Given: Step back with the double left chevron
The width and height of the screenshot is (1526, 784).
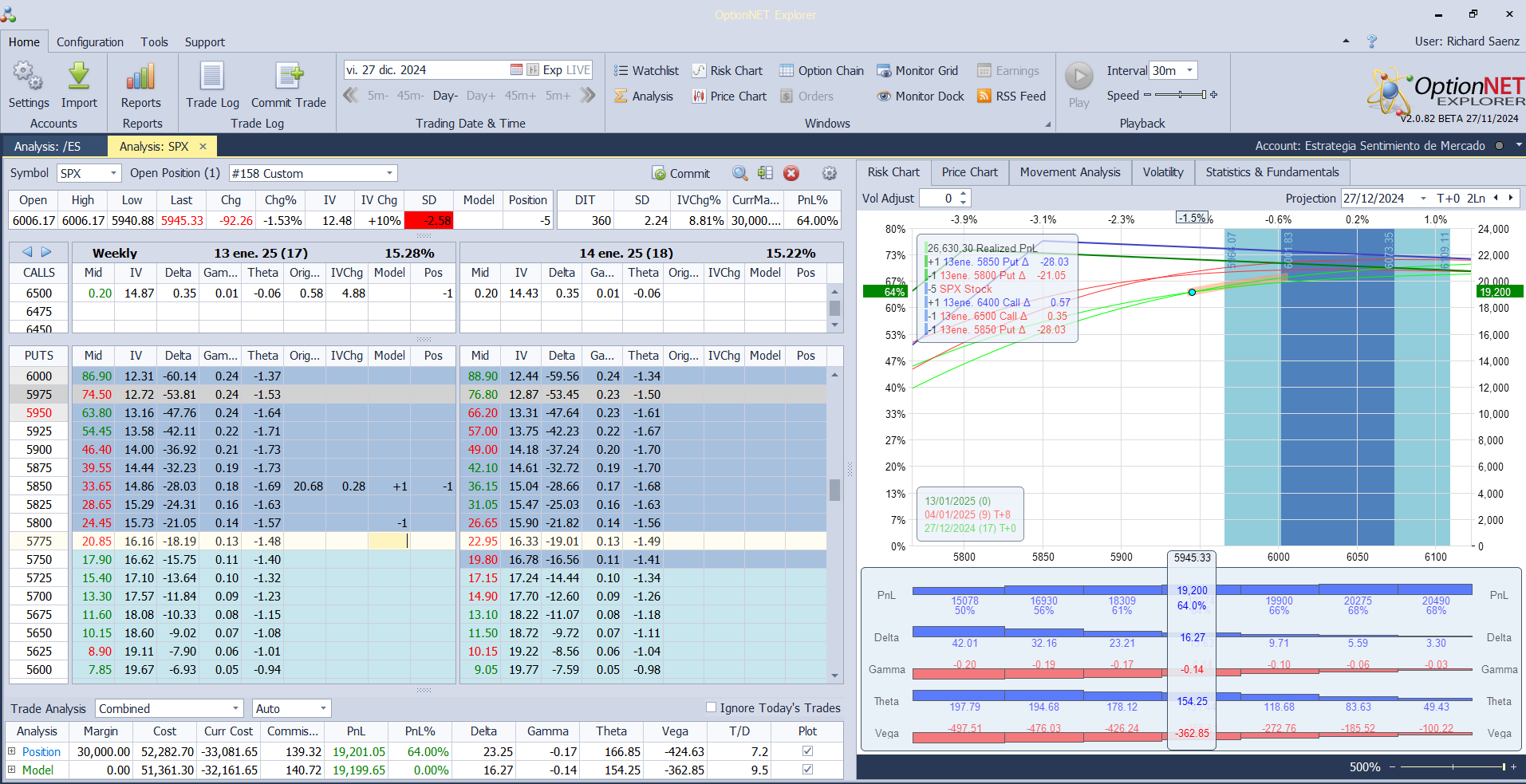Looking at the screenshot, I should coord(350,96).
